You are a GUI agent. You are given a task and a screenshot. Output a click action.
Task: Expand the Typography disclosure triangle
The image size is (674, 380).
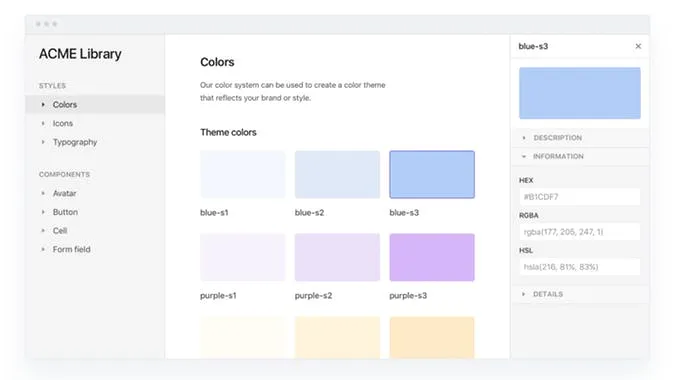point(43,142)
